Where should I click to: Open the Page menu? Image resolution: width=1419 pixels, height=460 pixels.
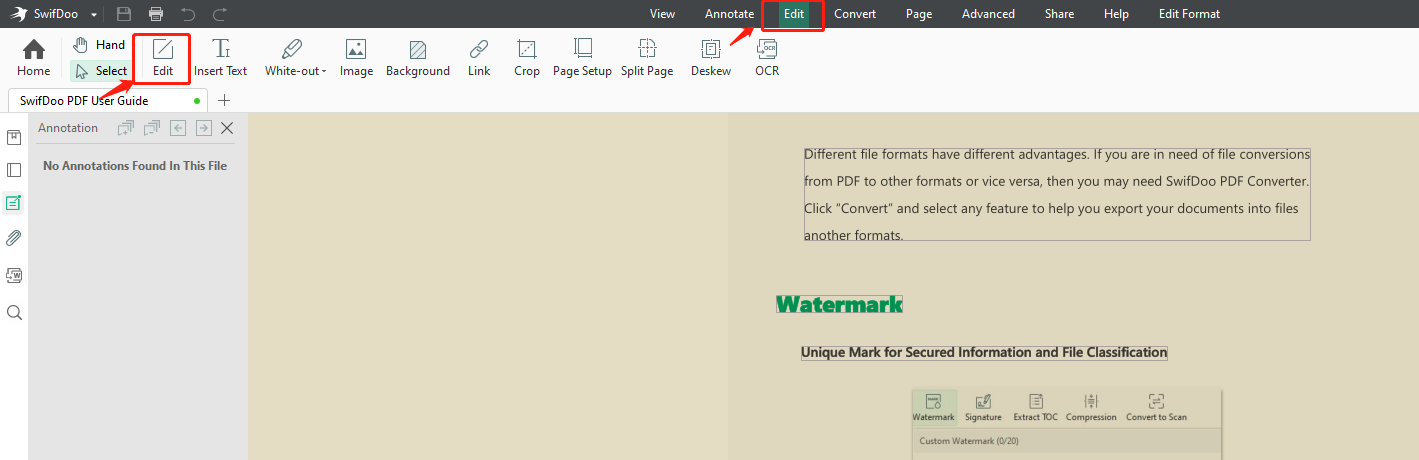[x=919, y=14]
